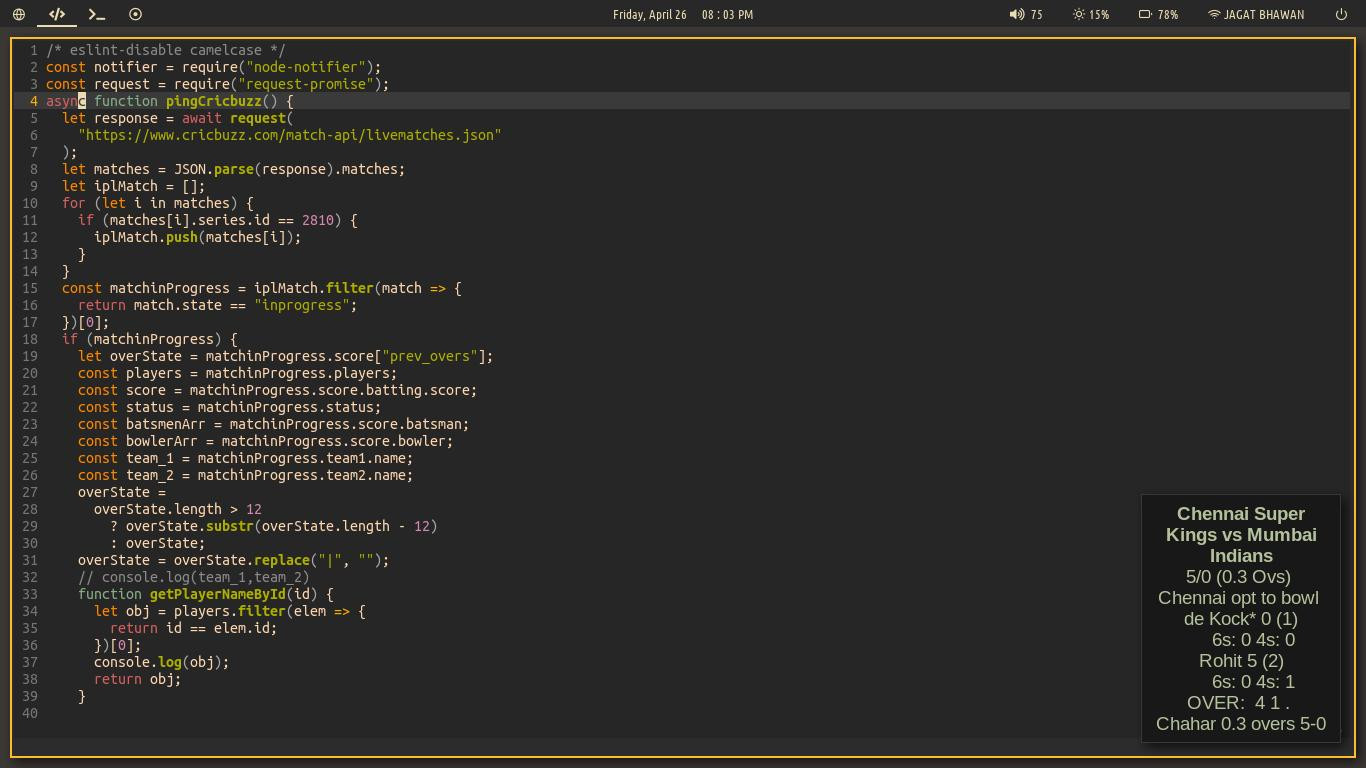Click 'Chahar 0.3 overs 5-0' in notification
1366x768 pixels.
[1241, 724]
